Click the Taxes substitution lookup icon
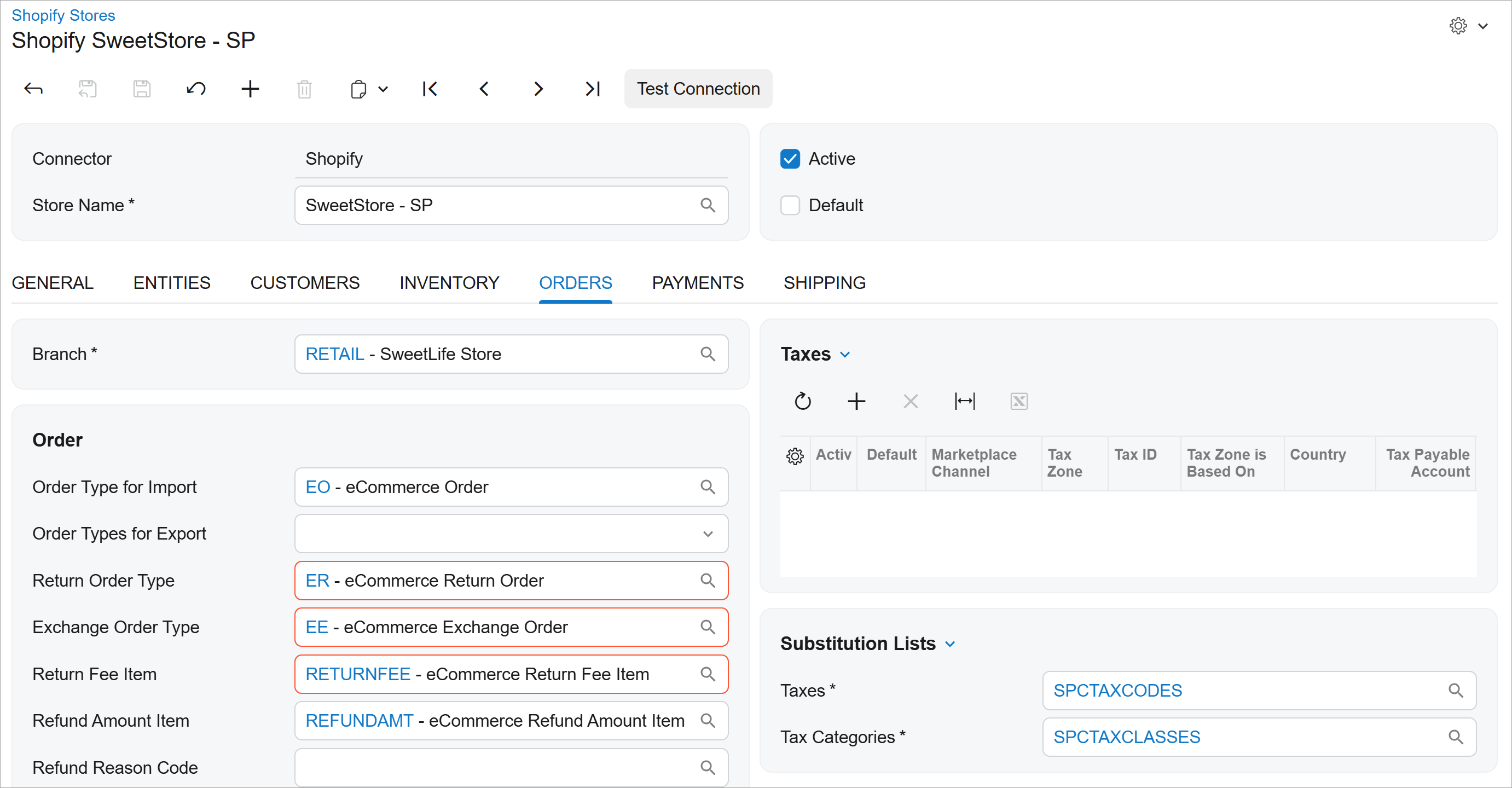Image resolution: width=1512 pixels, height=788 pixels. point(1455,690)
